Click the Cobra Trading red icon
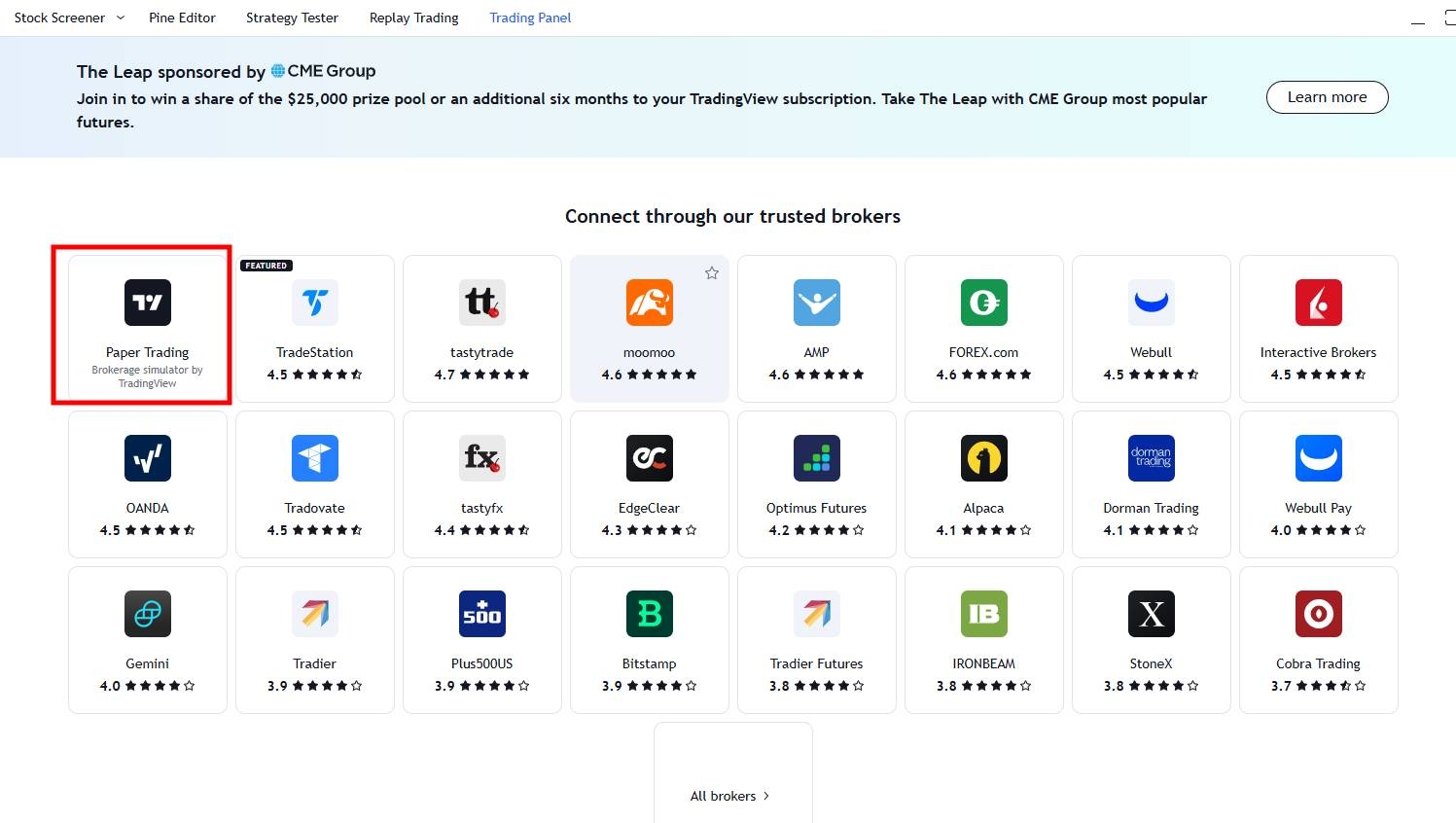This screenshot has height=823, width=1456. (1319, 614)
